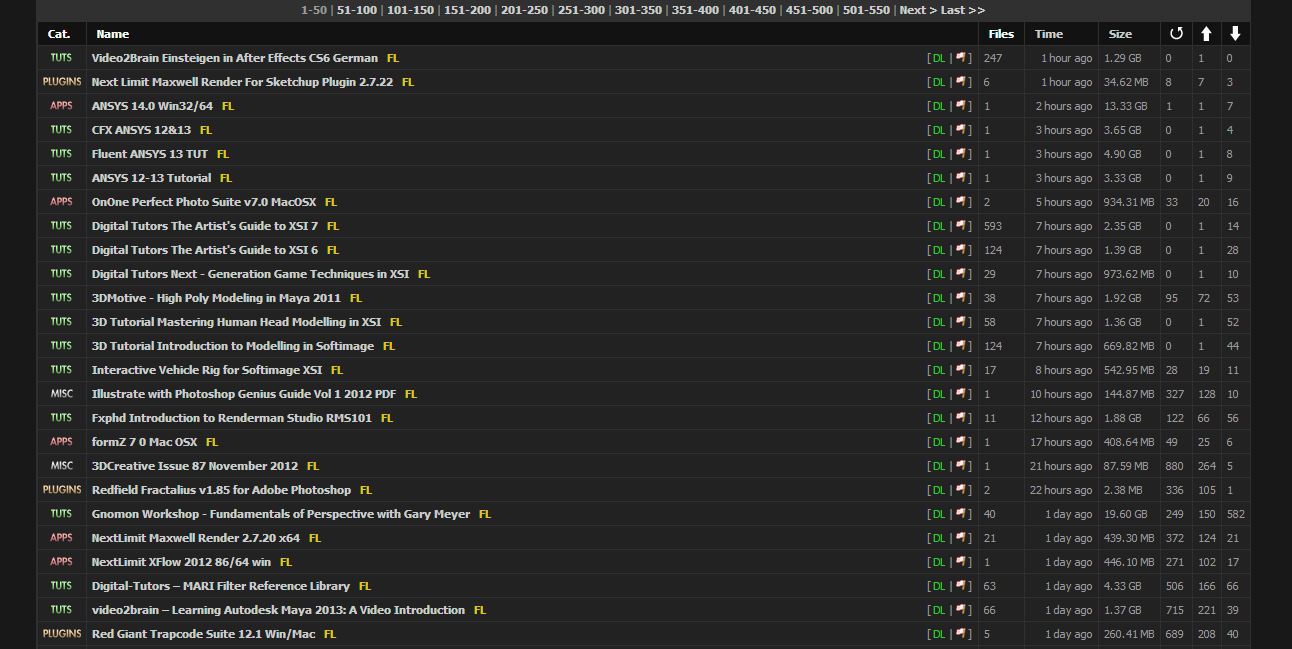Click the PLUGINS category icon beside Next Limit Maxwell Render
The height and width of the screenshot is (649, 1292).
(62, 82)
